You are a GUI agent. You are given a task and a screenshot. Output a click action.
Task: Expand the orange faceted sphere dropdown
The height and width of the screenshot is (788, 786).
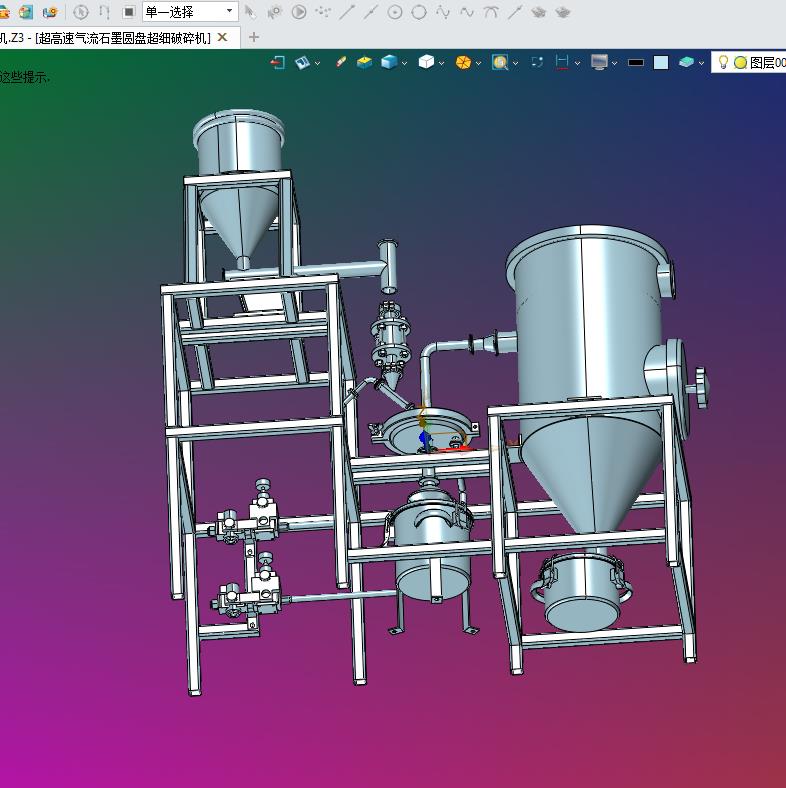(x=478, y=63)
